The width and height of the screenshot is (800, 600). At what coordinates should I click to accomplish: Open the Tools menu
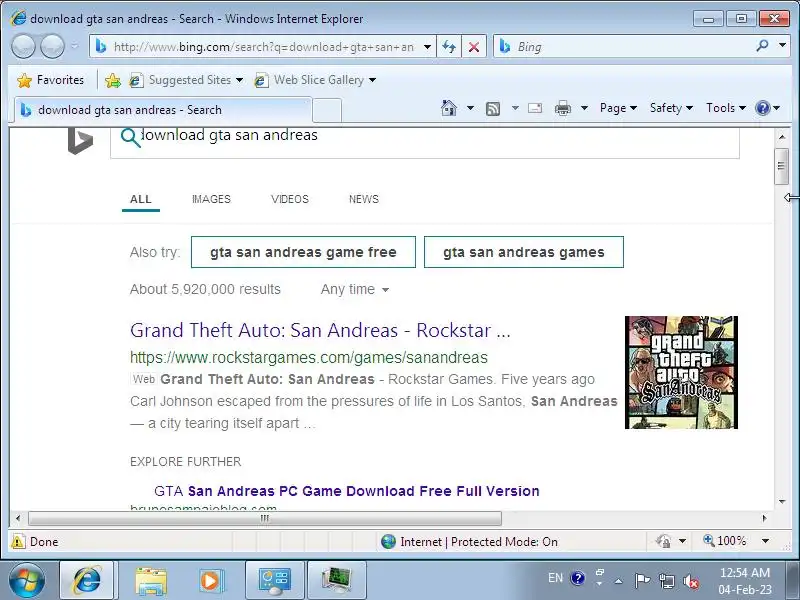pyautogui.click(x=726, y=108)
